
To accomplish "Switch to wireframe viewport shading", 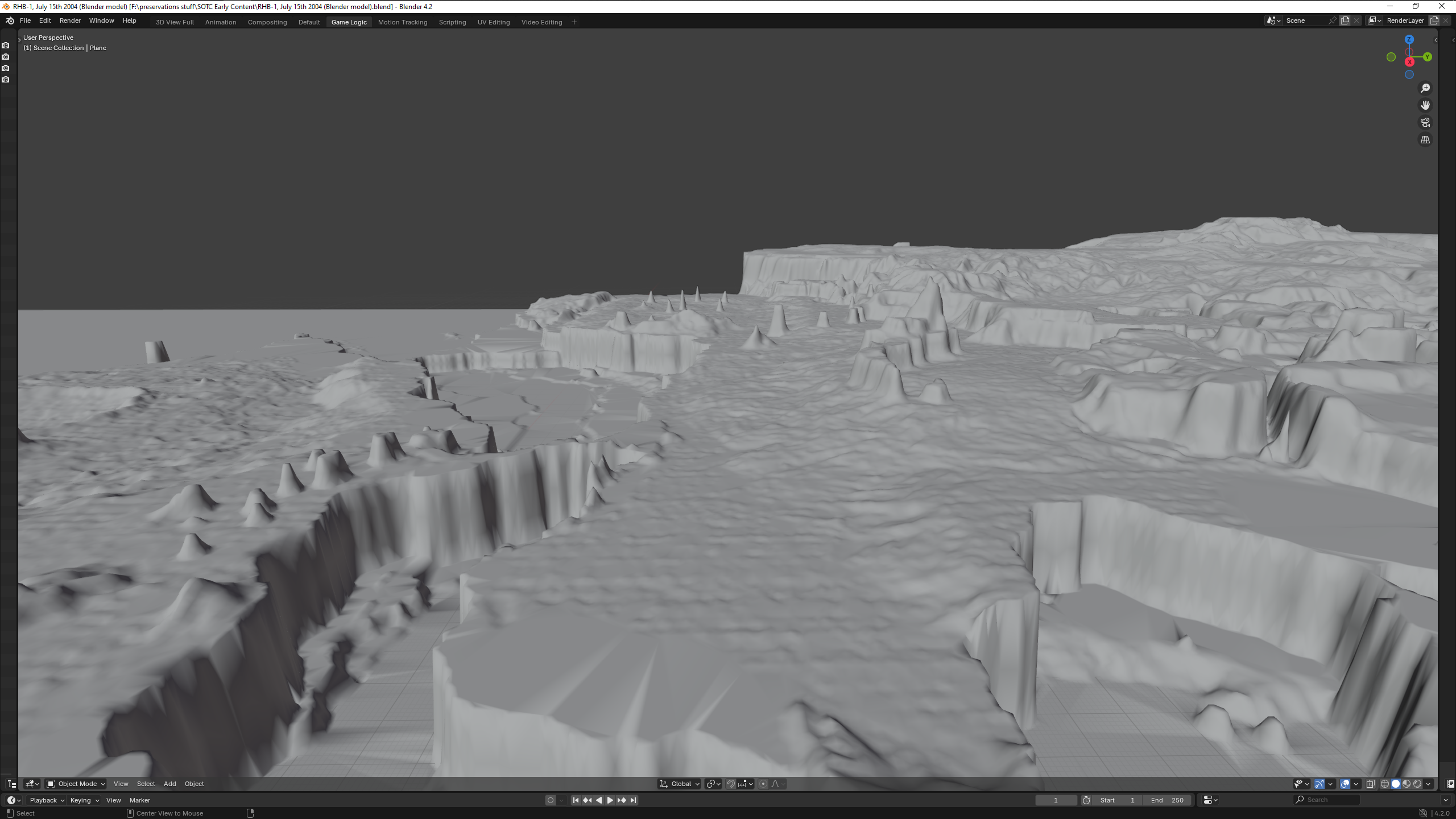I will pos(1385,784).
